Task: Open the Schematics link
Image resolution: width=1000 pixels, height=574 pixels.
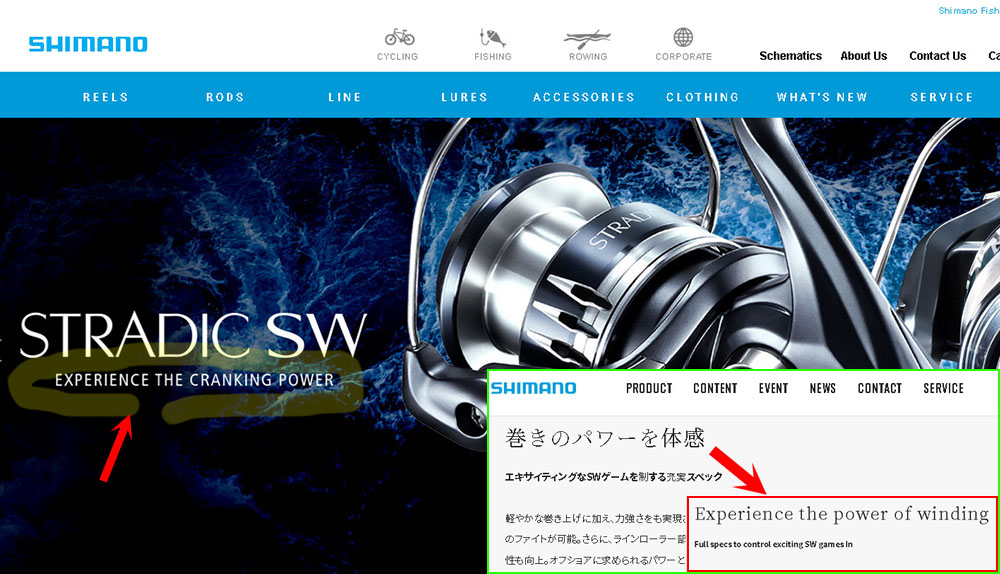Action: coord(790,56)
